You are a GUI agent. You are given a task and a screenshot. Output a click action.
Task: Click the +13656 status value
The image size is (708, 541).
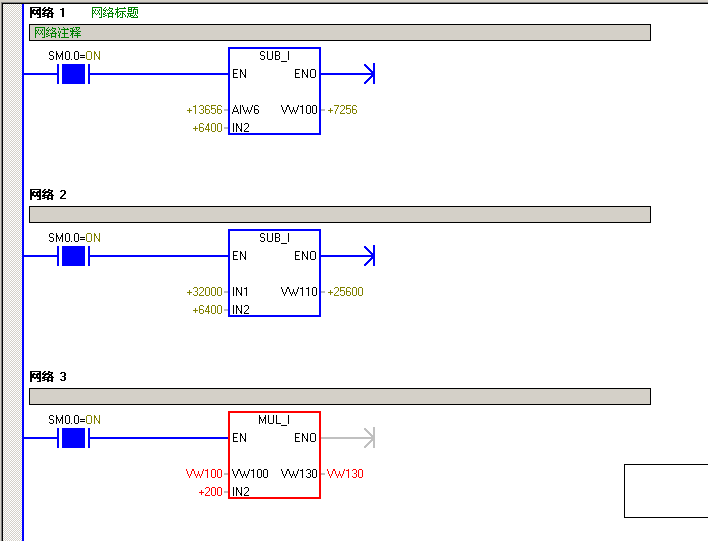tap(204, 110)
